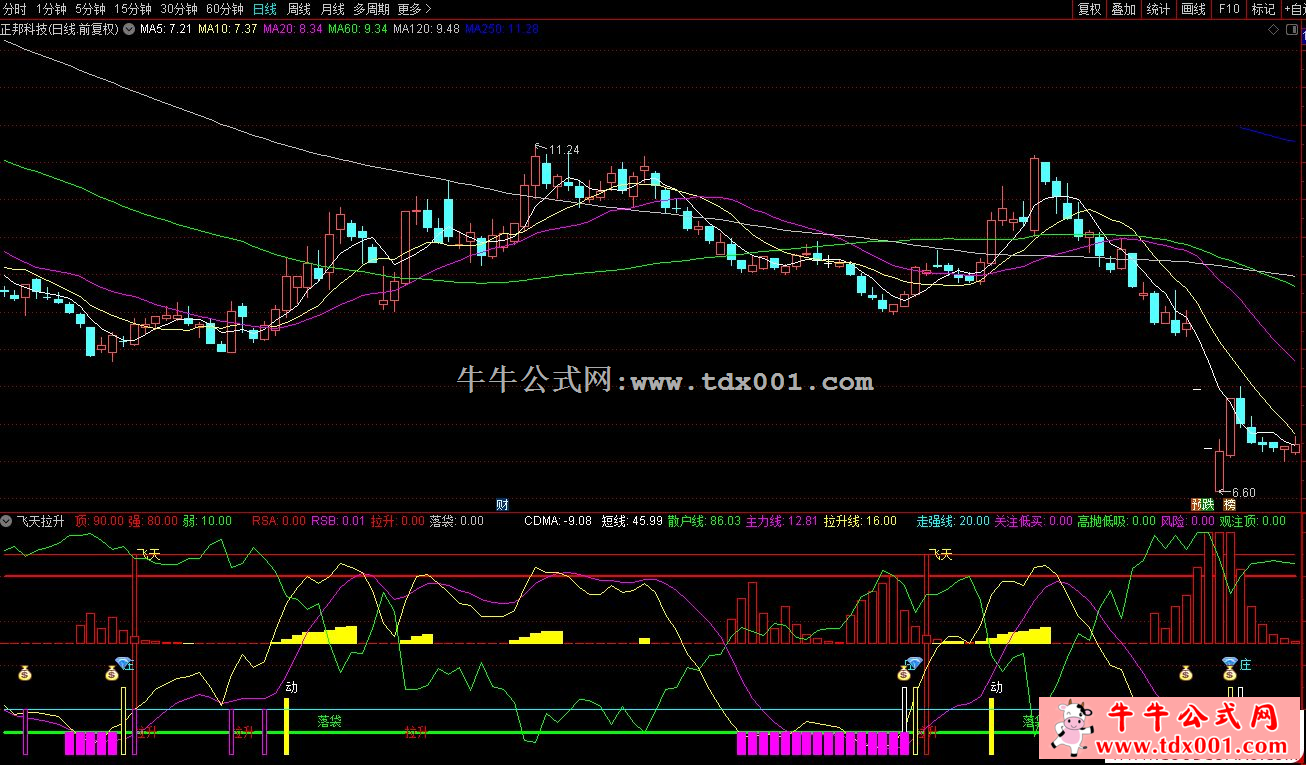
Task: Click the 榜 ranking tag
Action: click(1229, 504)
